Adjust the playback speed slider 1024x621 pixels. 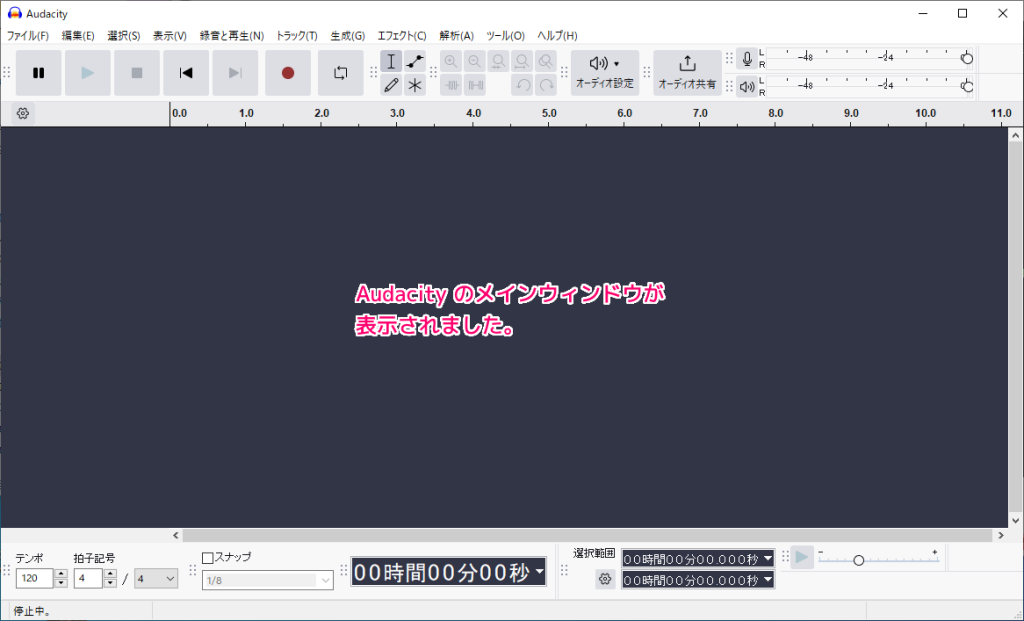859,560
